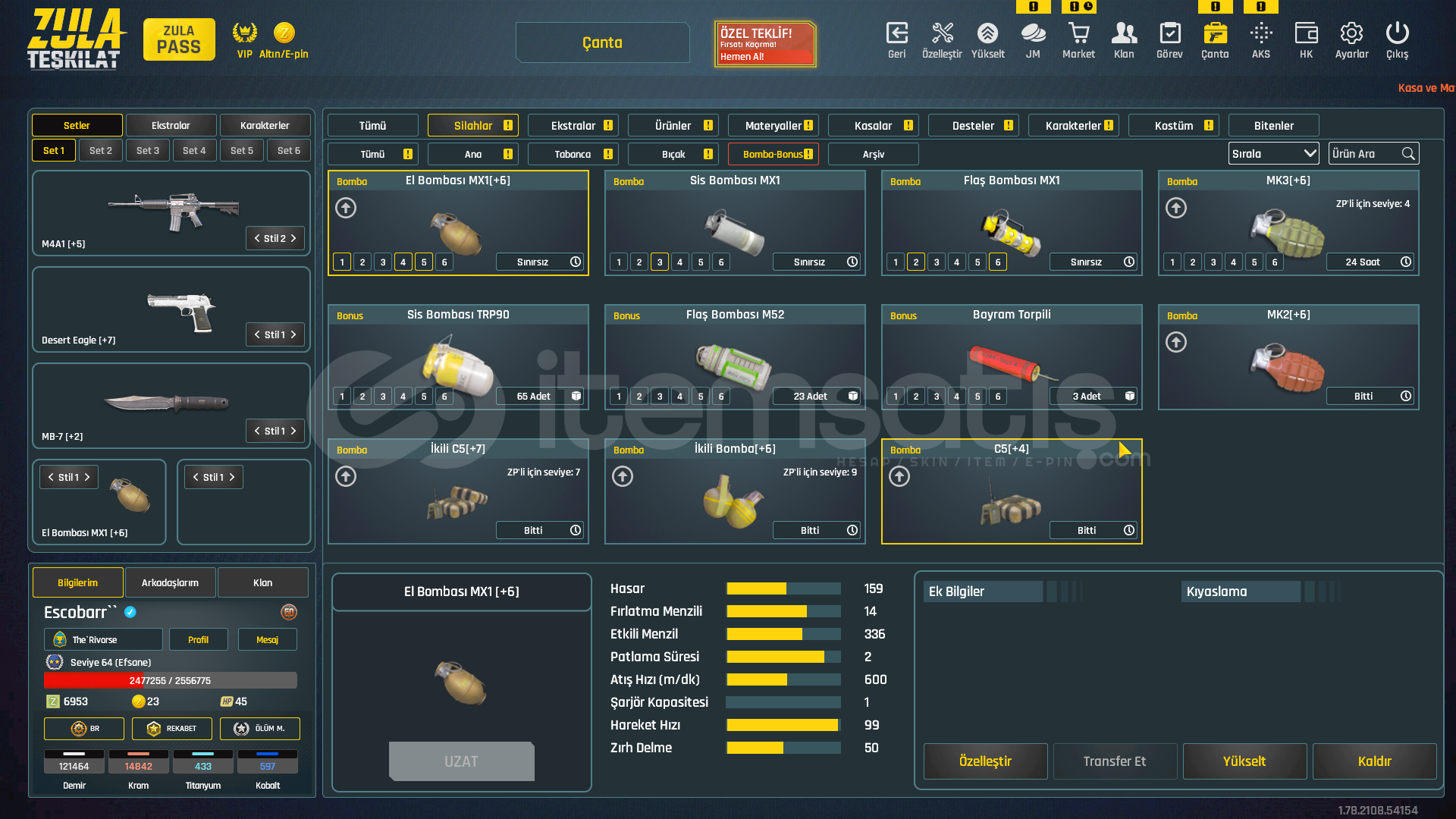Click the upgrade arrow on C5[+4] card
The height and width of the screenshot is (819, 1456).
(899, 476)
